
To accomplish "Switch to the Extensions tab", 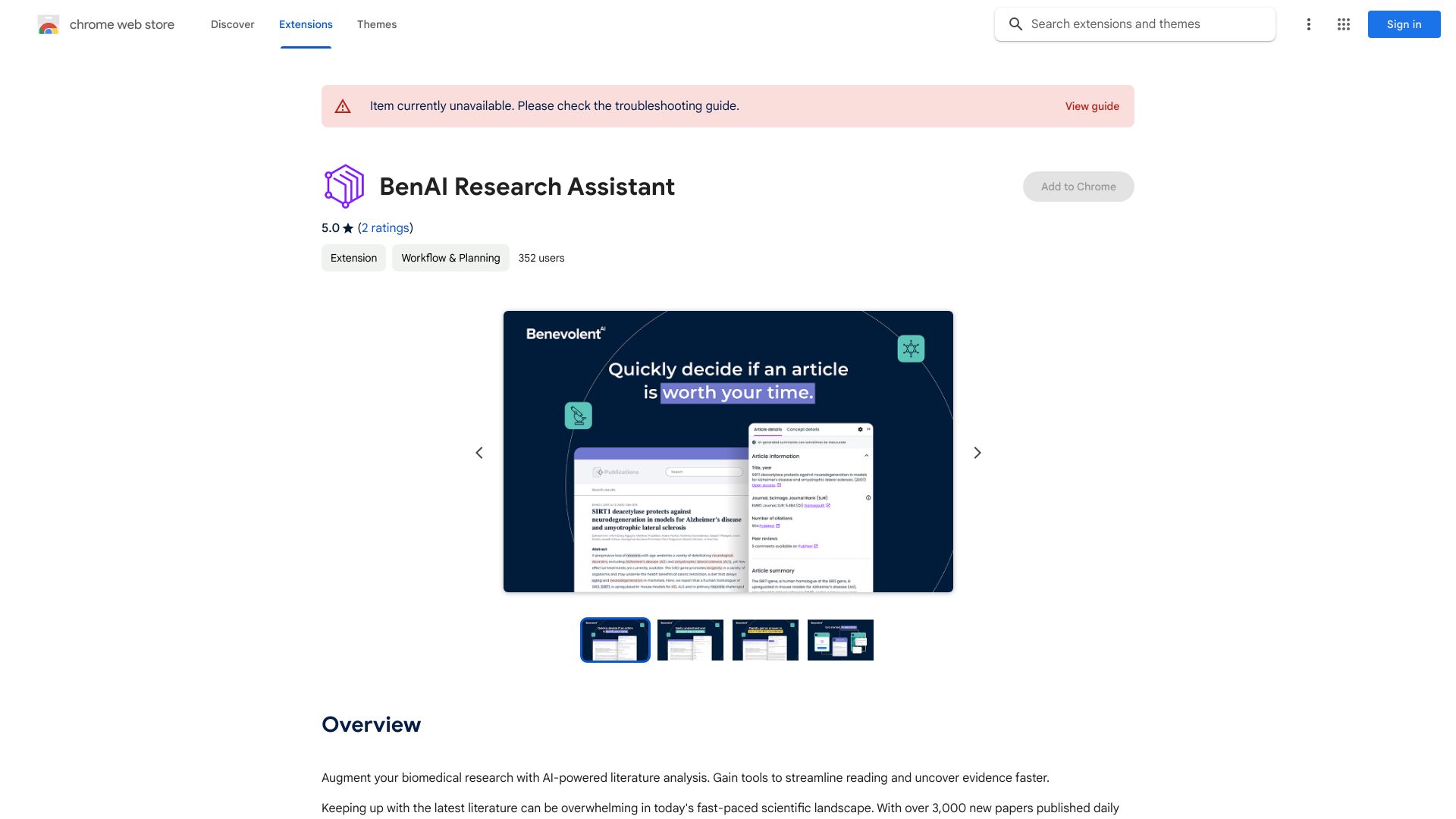I will [306, 24].
